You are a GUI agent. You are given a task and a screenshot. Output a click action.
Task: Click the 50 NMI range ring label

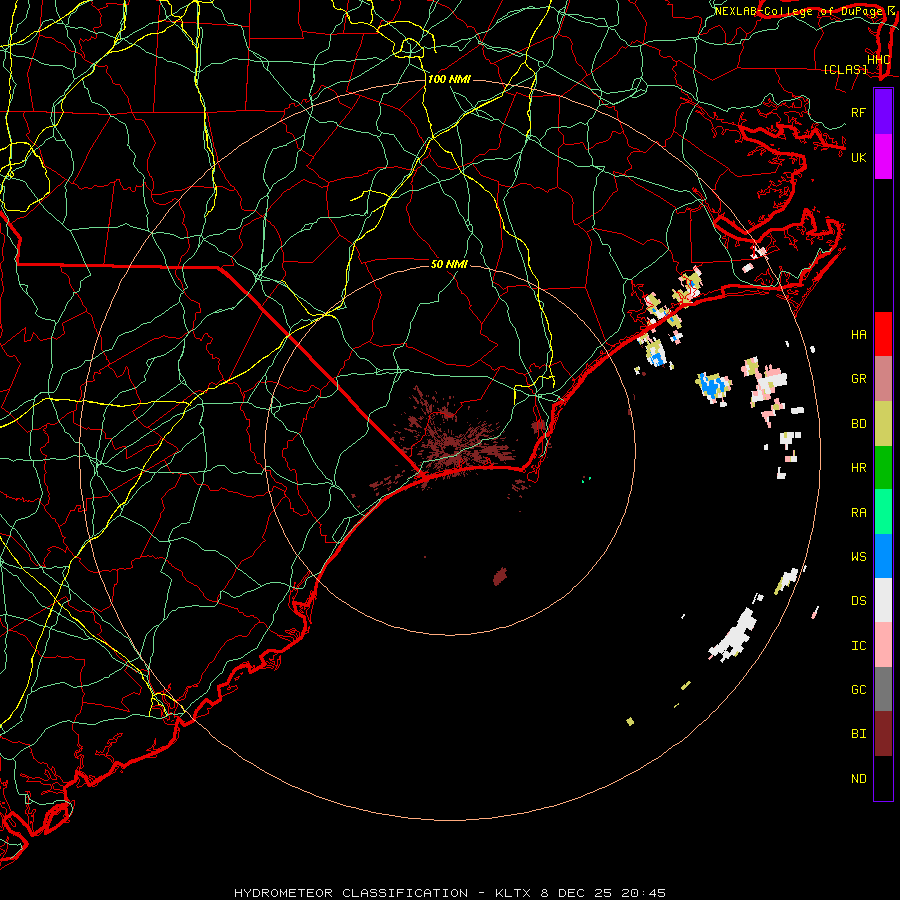[x=449, y=264]
